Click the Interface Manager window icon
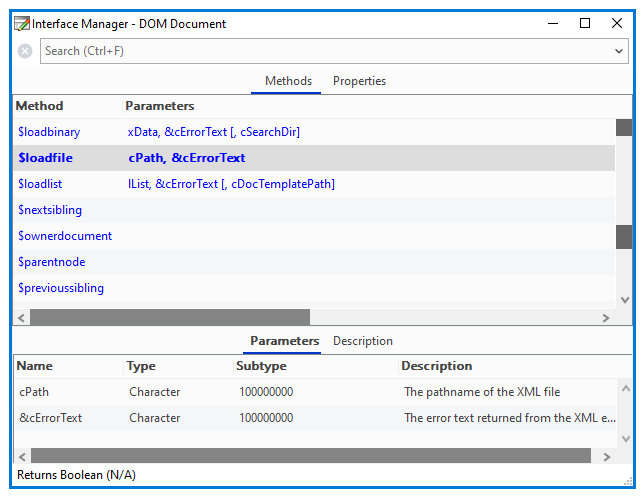The image size is (644, 498). point(21,23)
